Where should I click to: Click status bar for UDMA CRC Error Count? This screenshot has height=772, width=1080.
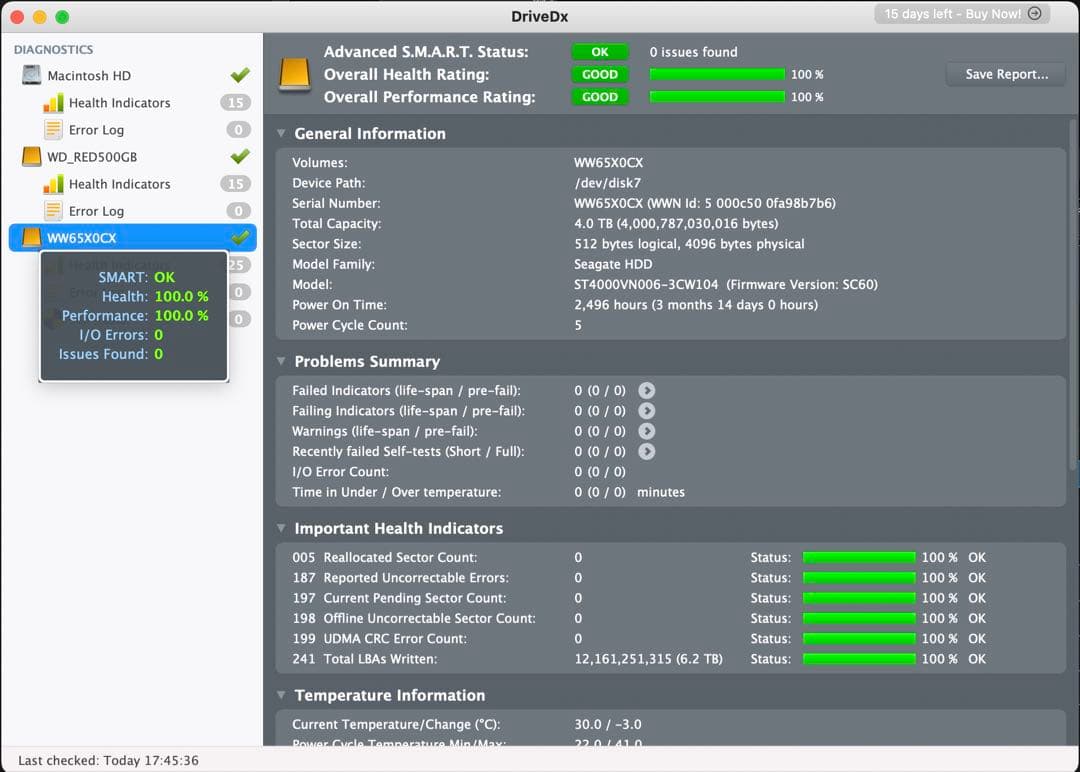859,638
